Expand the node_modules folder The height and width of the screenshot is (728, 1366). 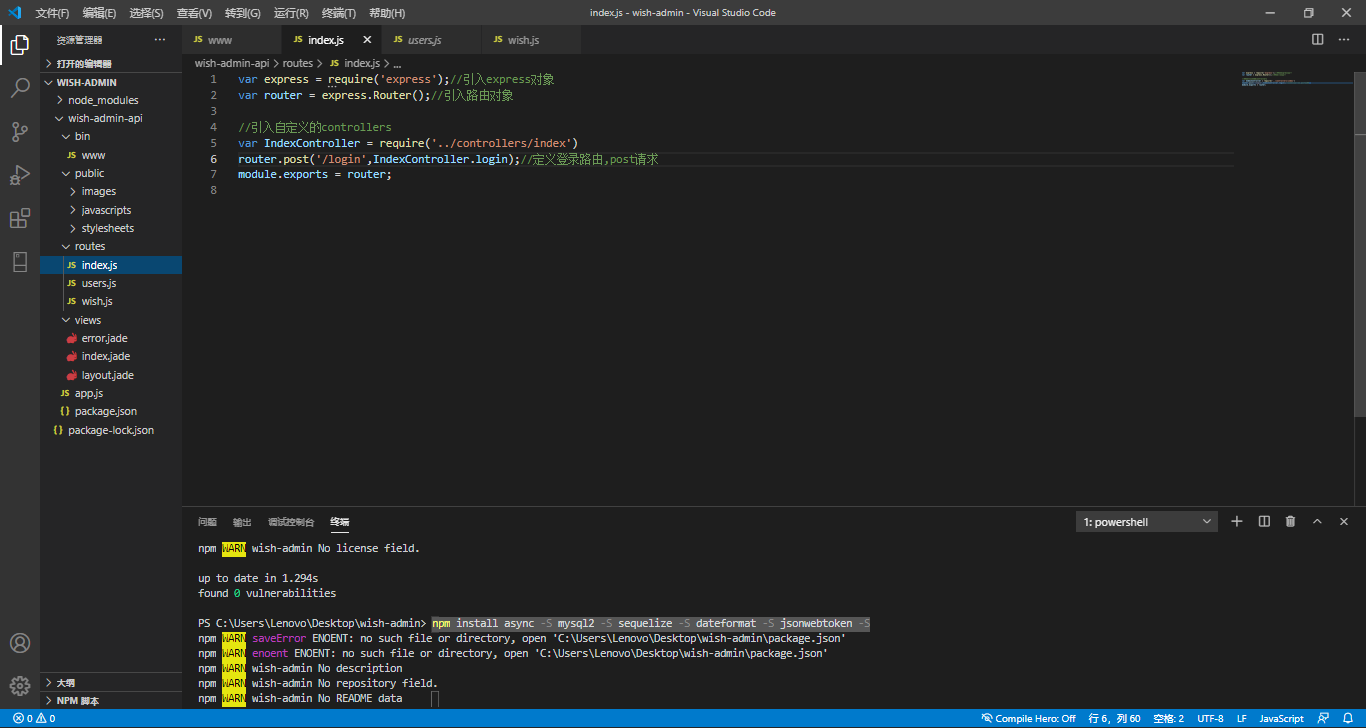point(111,100)
